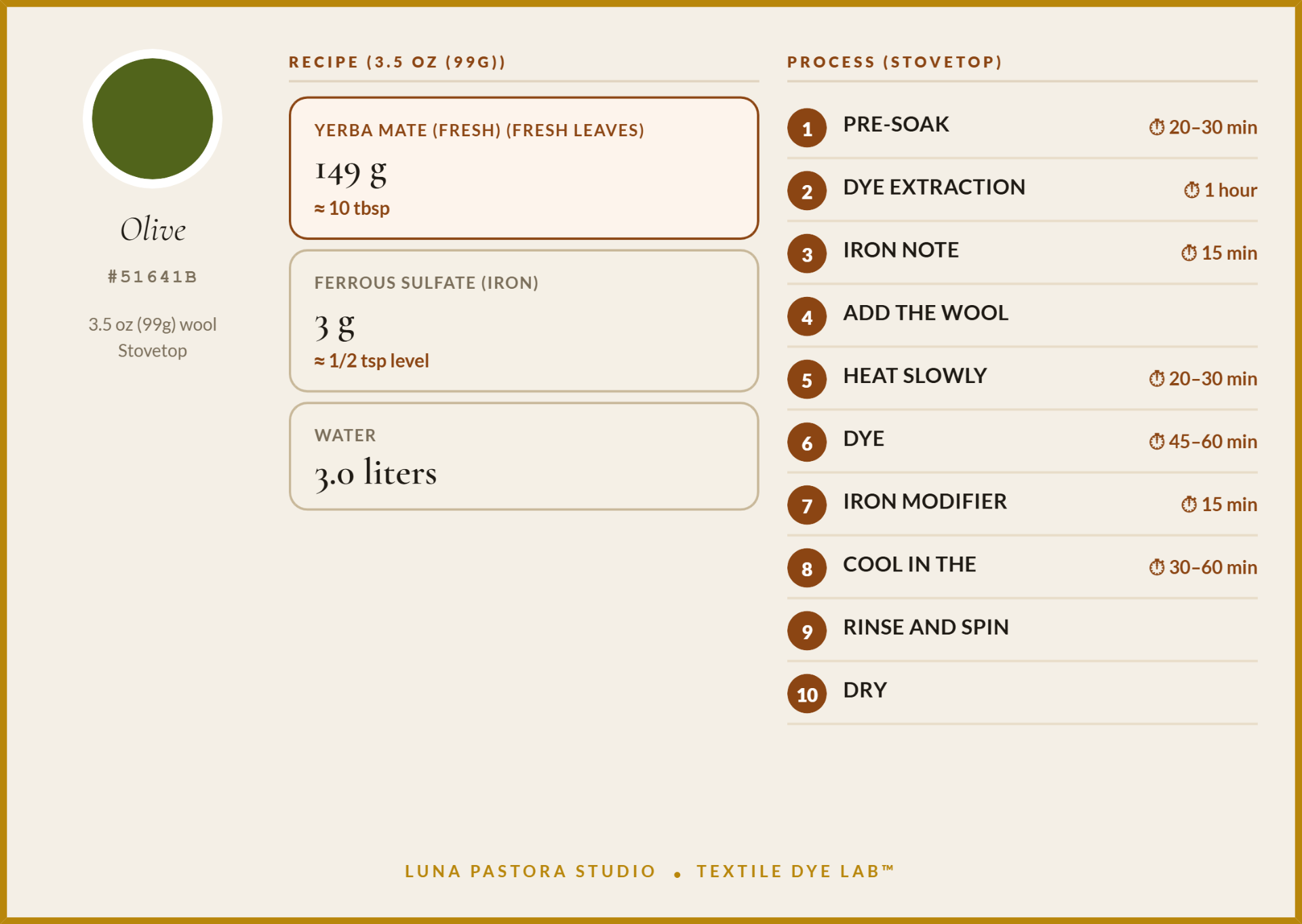The image size is (1302, 924).
Task: Click the clock icon for Iron Modifier step
Action: tap(1189, 504)
